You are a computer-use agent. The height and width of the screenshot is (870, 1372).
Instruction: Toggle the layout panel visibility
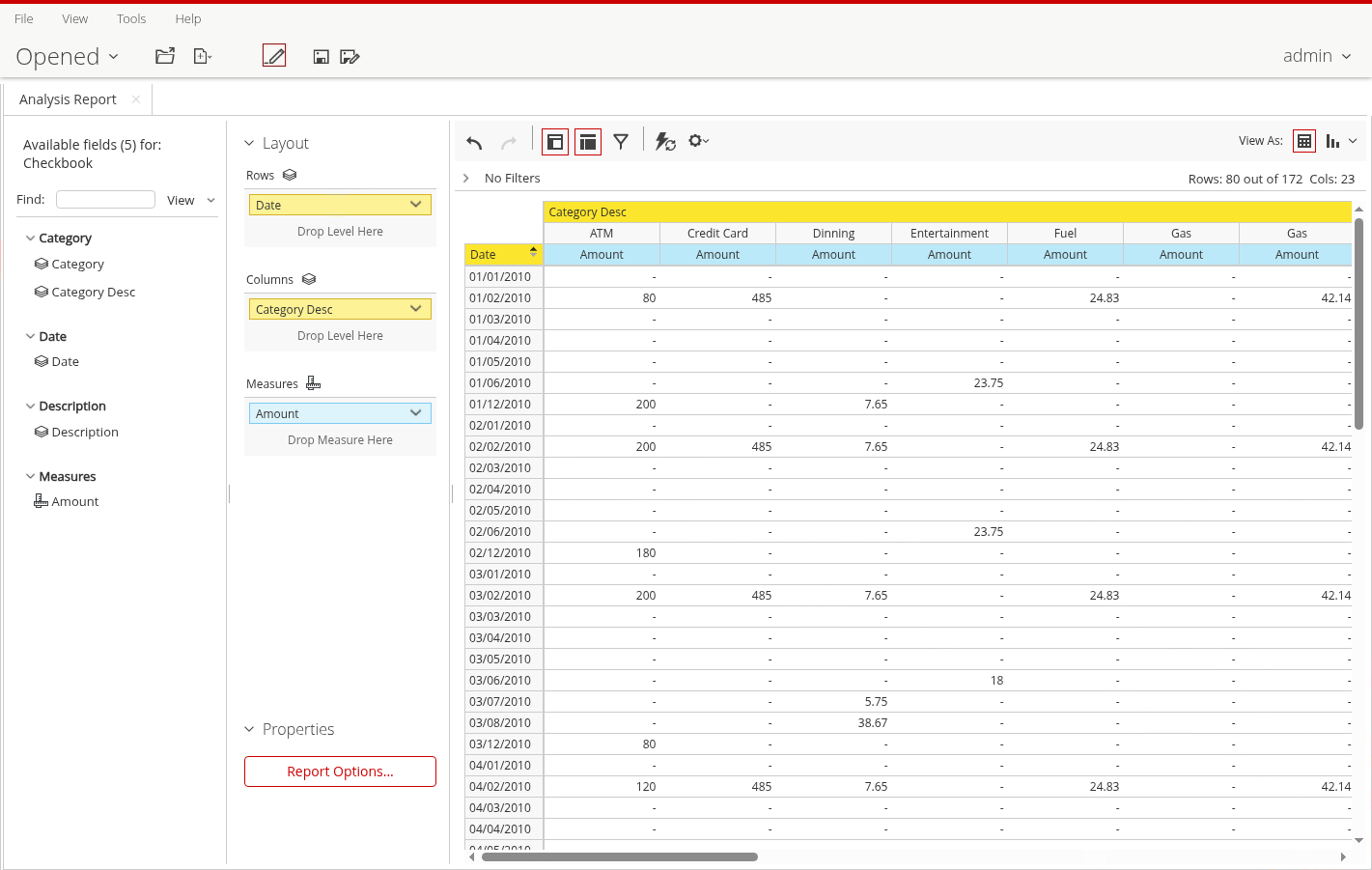pyautogui.click(x=588, y=142)
